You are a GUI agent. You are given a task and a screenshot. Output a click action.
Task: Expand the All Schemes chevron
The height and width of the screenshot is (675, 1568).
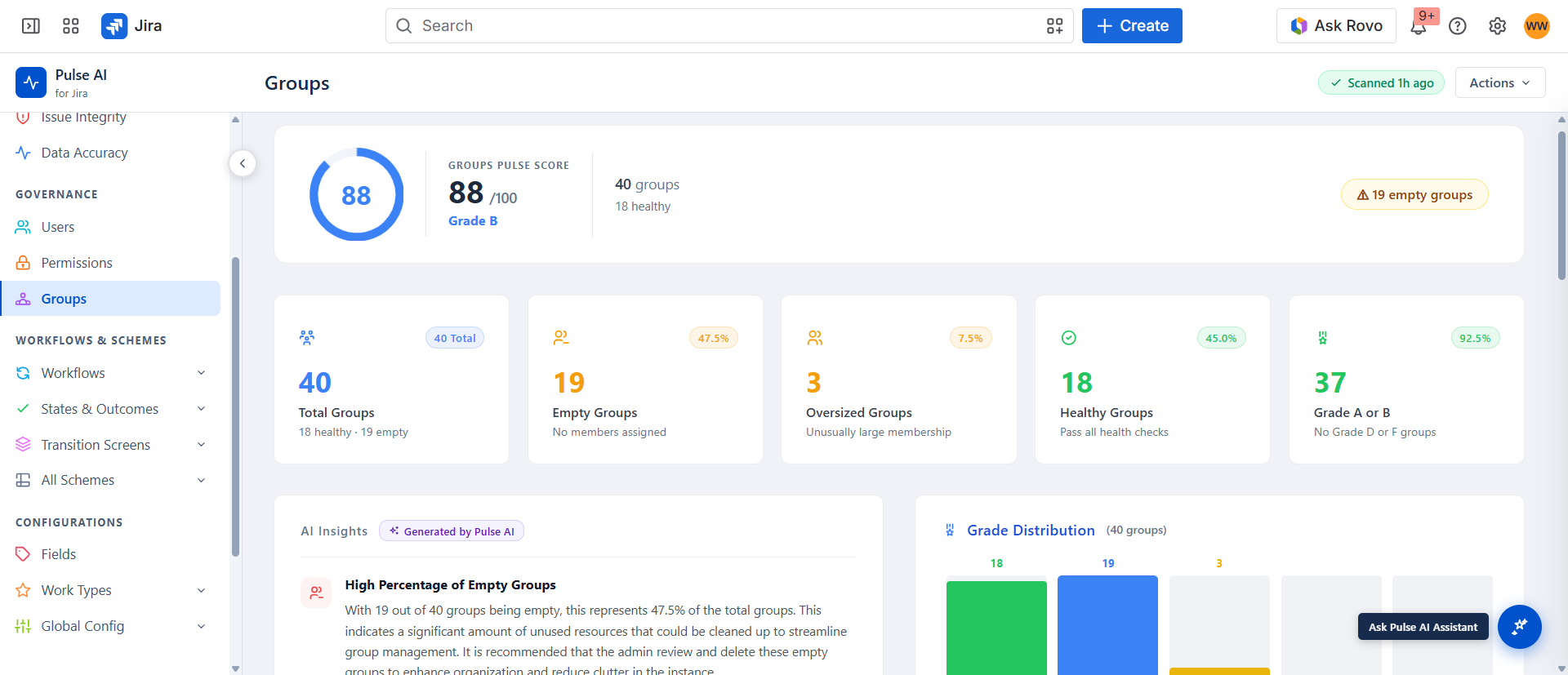201,480
